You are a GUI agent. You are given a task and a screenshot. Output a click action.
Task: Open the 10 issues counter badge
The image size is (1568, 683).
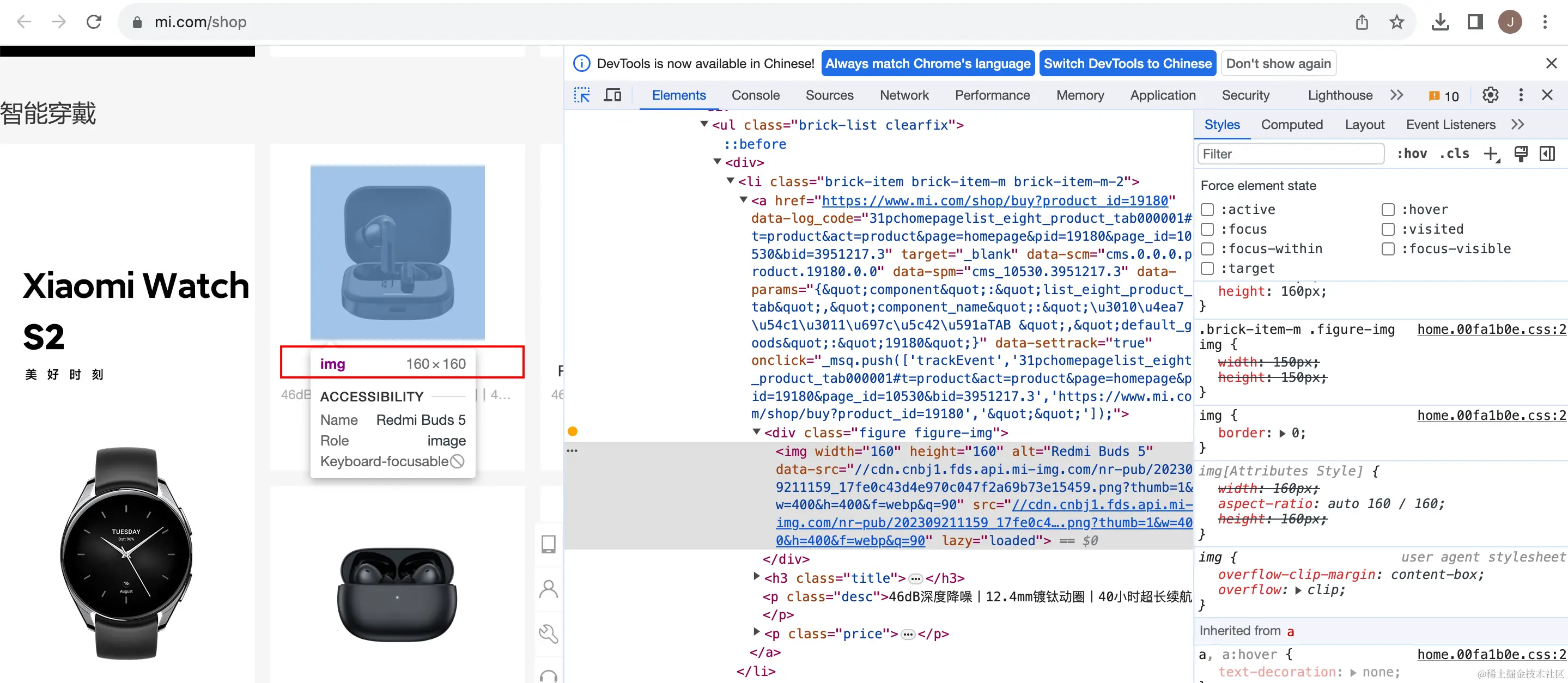coord(1444,95)
